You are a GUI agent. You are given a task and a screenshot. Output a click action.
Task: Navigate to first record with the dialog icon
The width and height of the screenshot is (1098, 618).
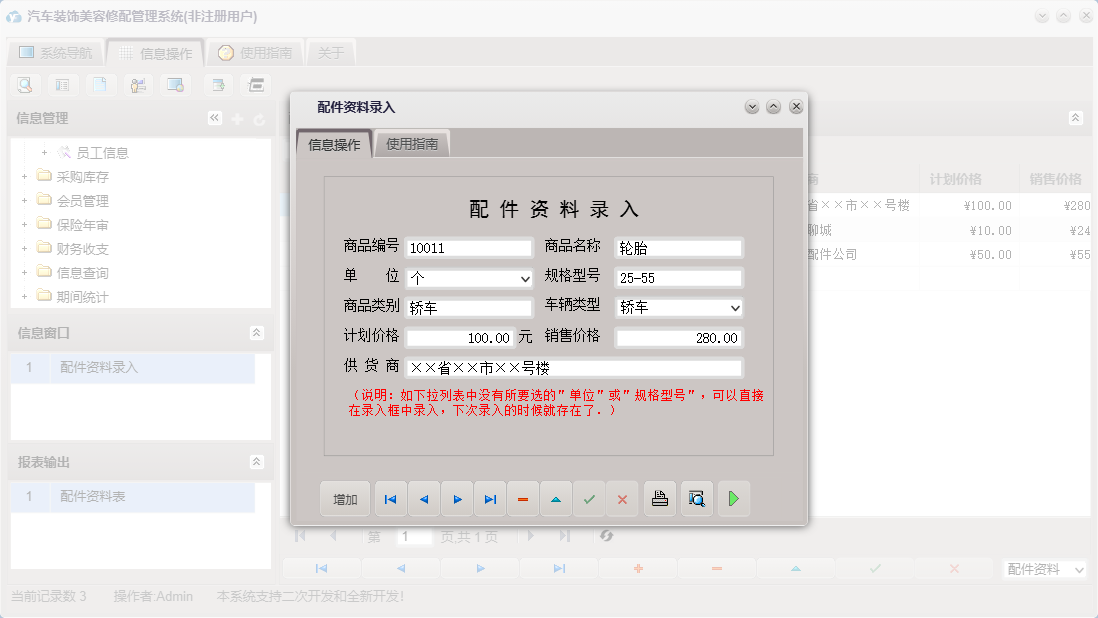[x=390, y=498]
